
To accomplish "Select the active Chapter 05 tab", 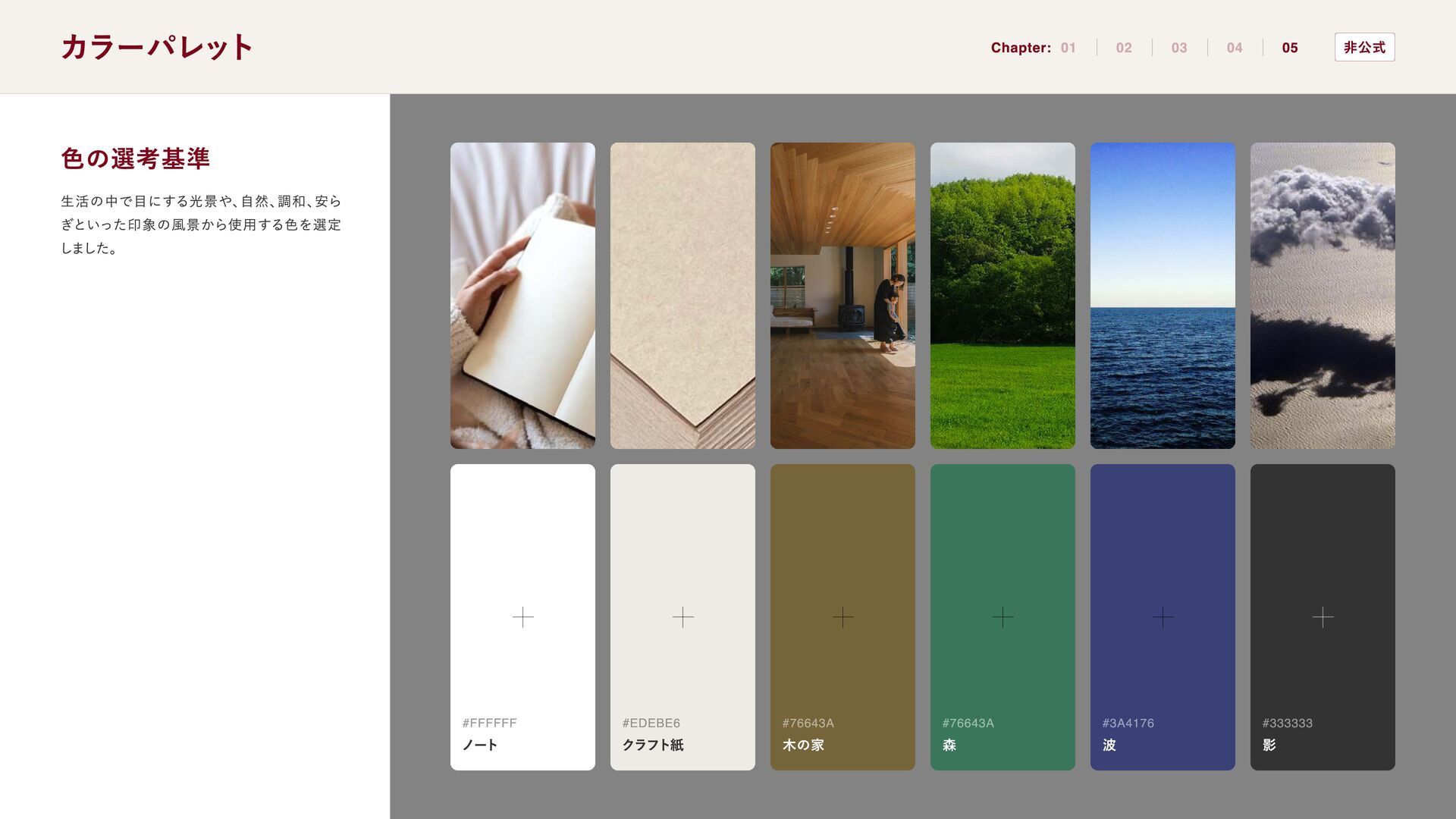I will 1289,48.
